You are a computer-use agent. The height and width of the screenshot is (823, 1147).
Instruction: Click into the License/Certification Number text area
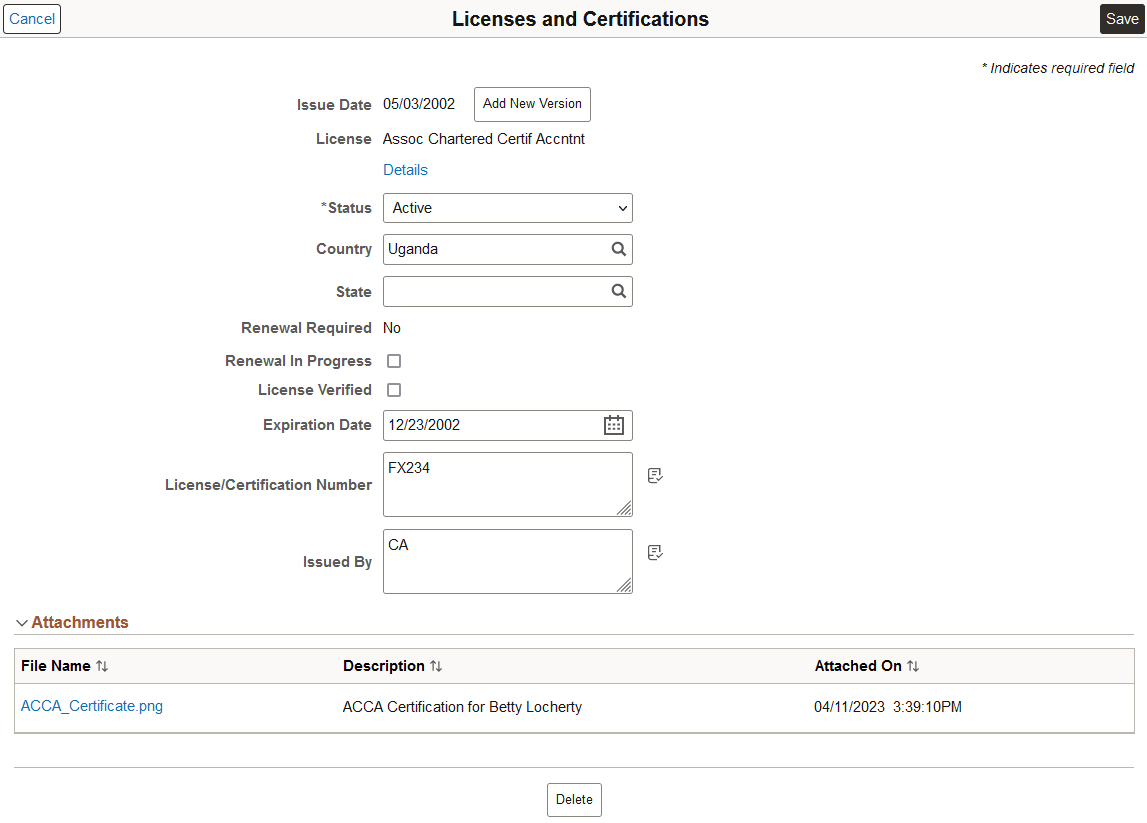(508, 484)
